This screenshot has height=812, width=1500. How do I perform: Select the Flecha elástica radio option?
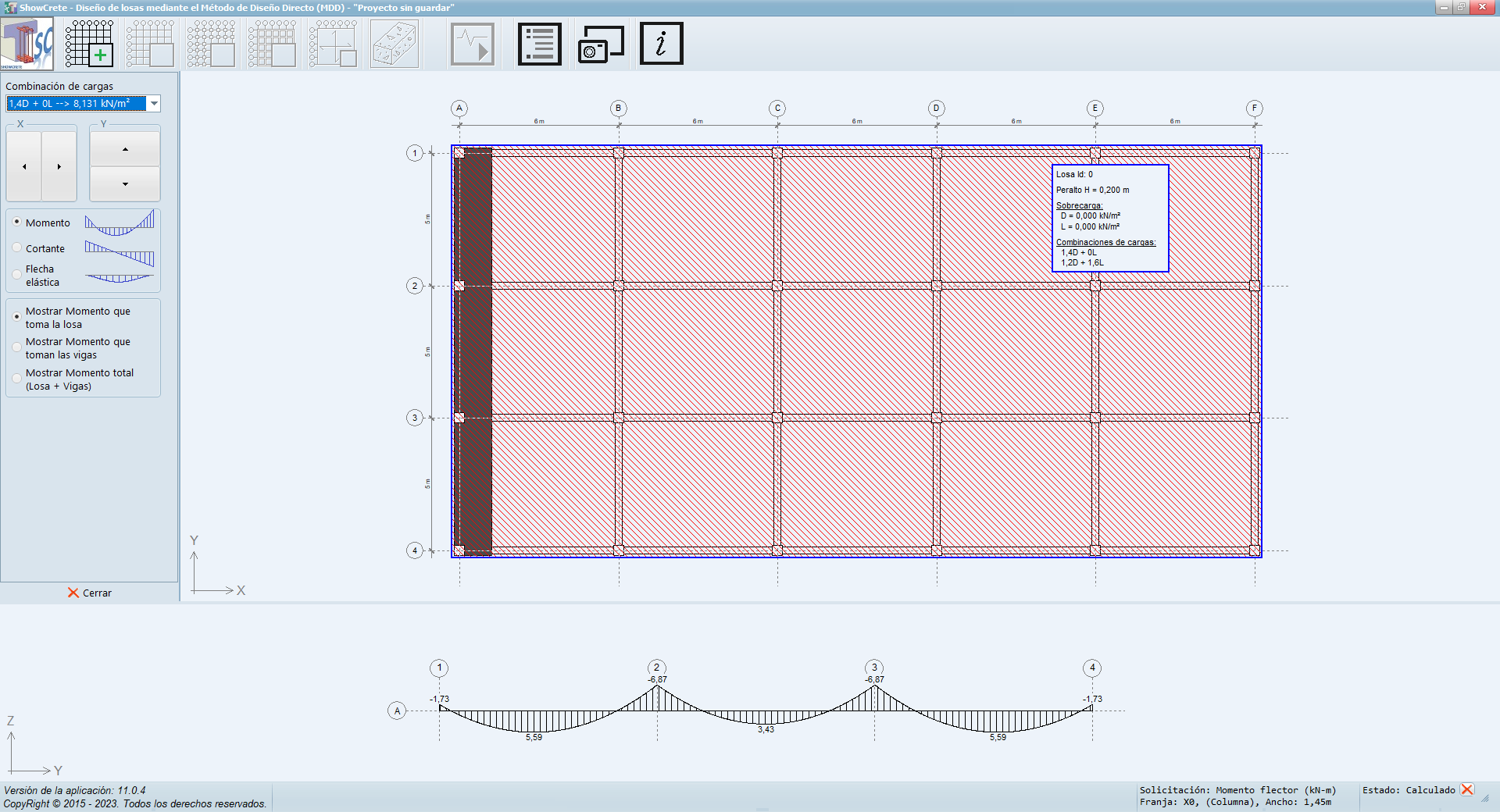(17, 275)
